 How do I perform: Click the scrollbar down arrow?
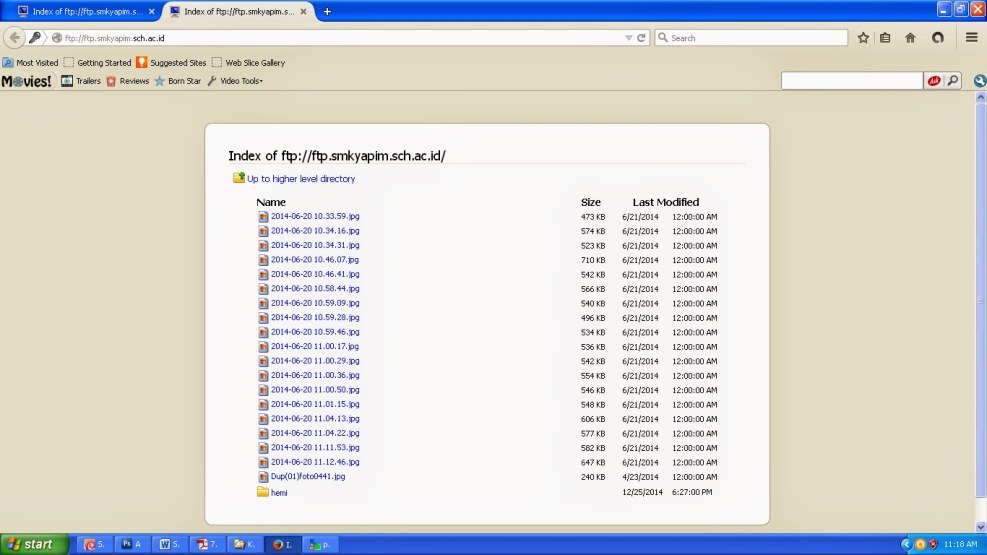coord(981,527)
